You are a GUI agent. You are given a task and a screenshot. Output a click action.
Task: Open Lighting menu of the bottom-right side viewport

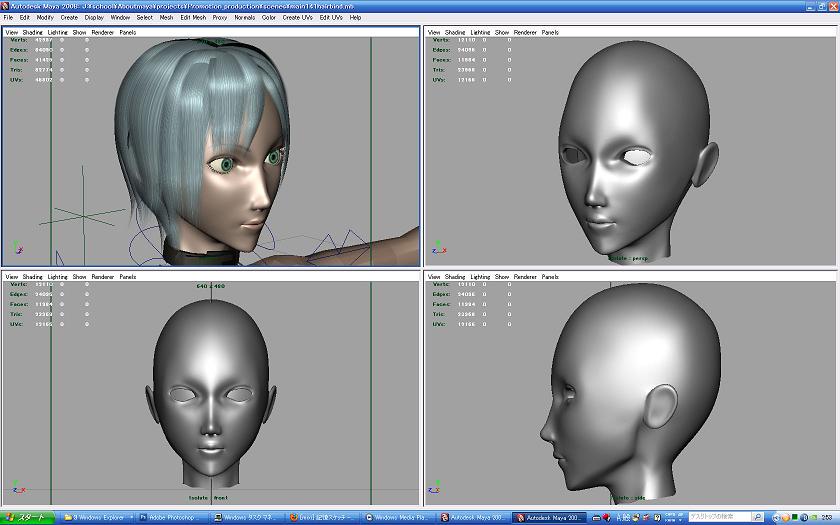[x=480, y=277]
